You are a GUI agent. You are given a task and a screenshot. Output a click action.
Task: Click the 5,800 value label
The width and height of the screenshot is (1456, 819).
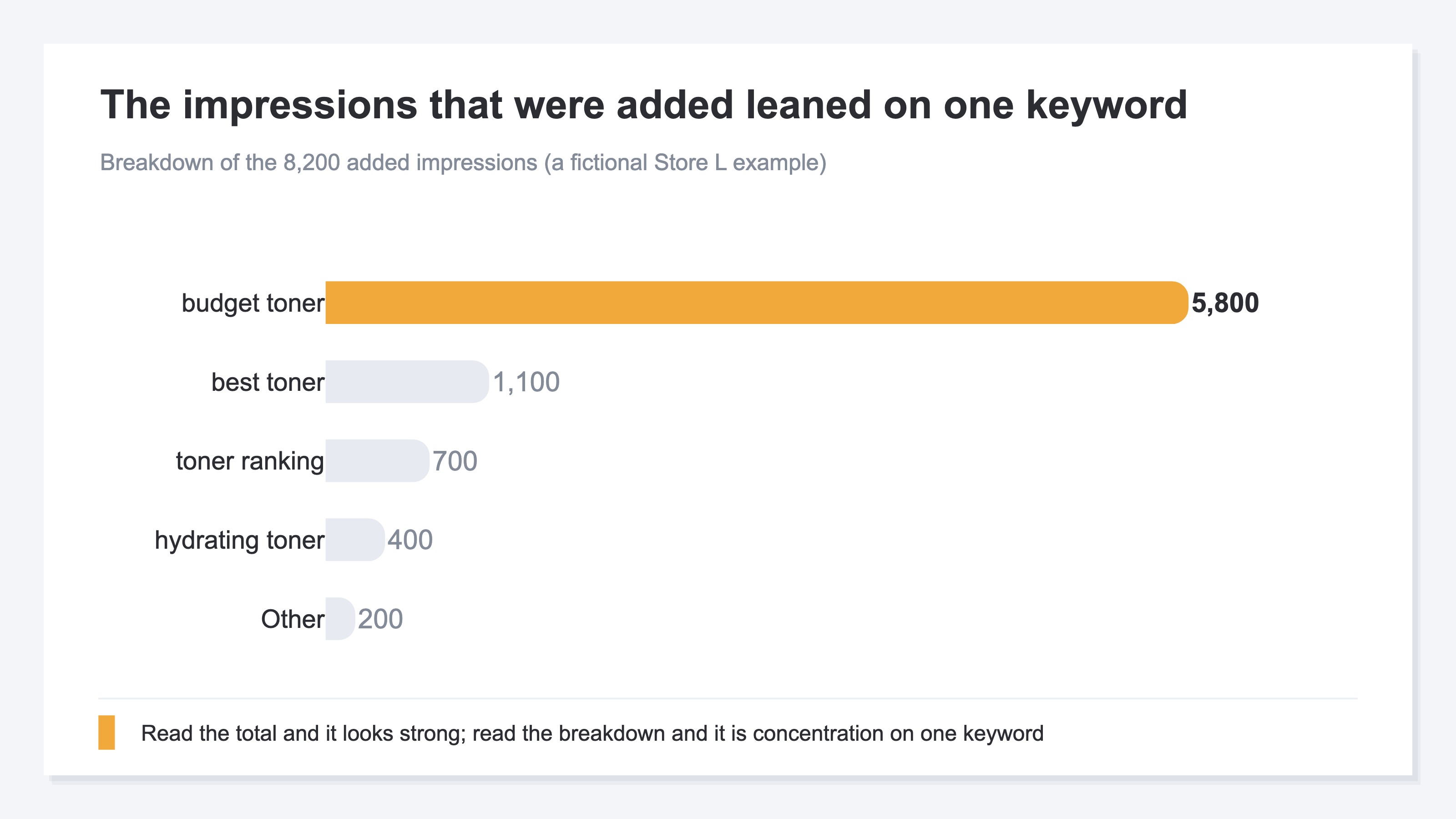[1225, 303]
